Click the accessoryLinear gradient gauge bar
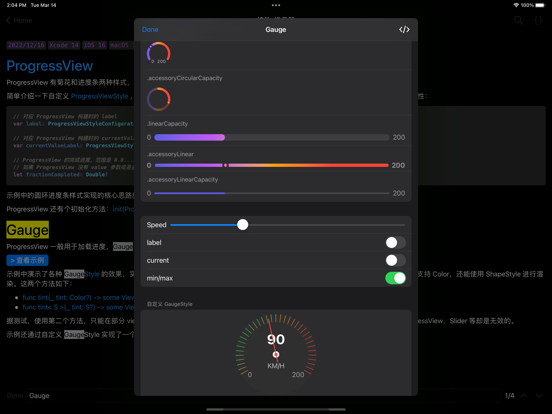 (x=271, y=165)
